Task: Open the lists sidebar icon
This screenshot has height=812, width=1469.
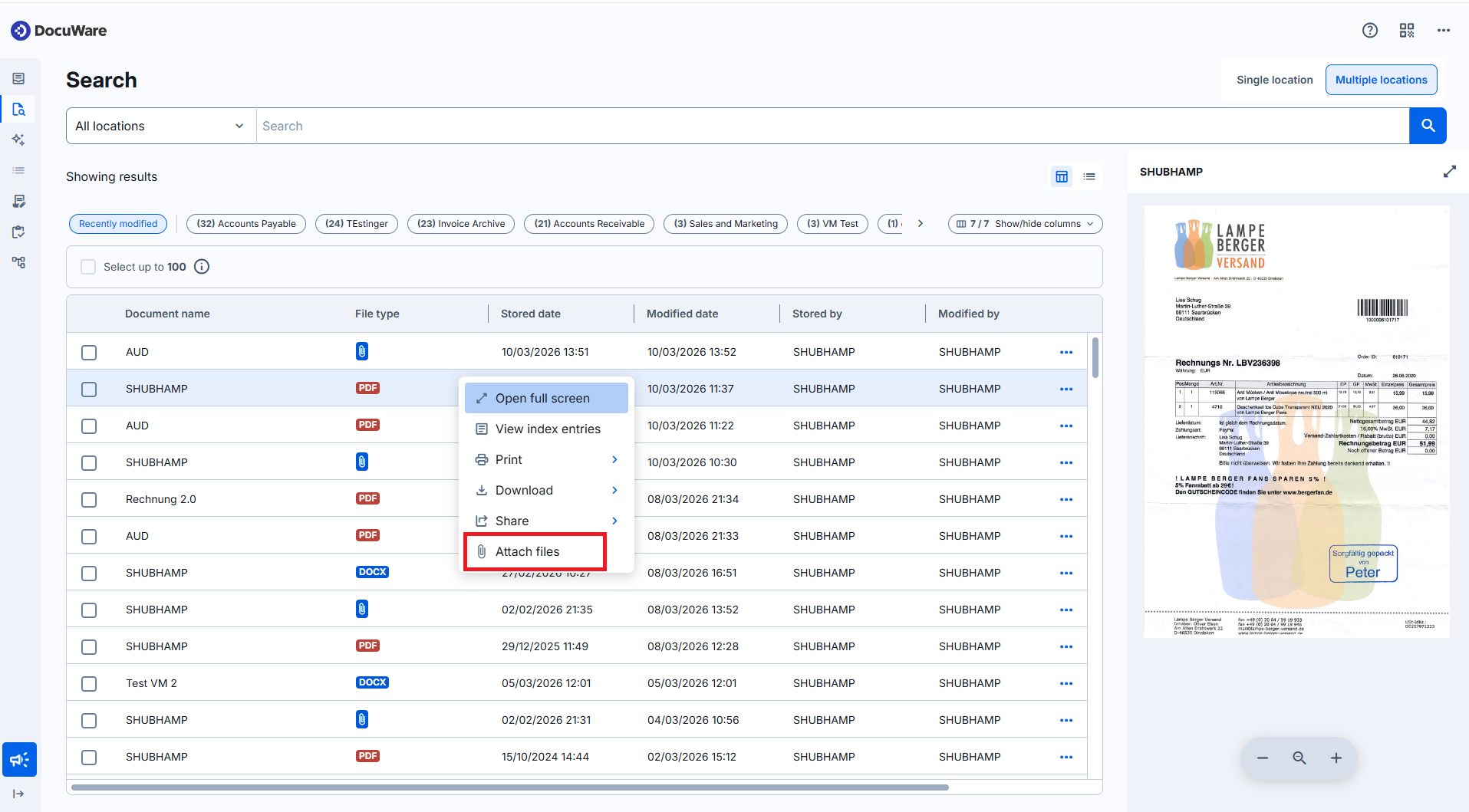Action: pos(19,170)
